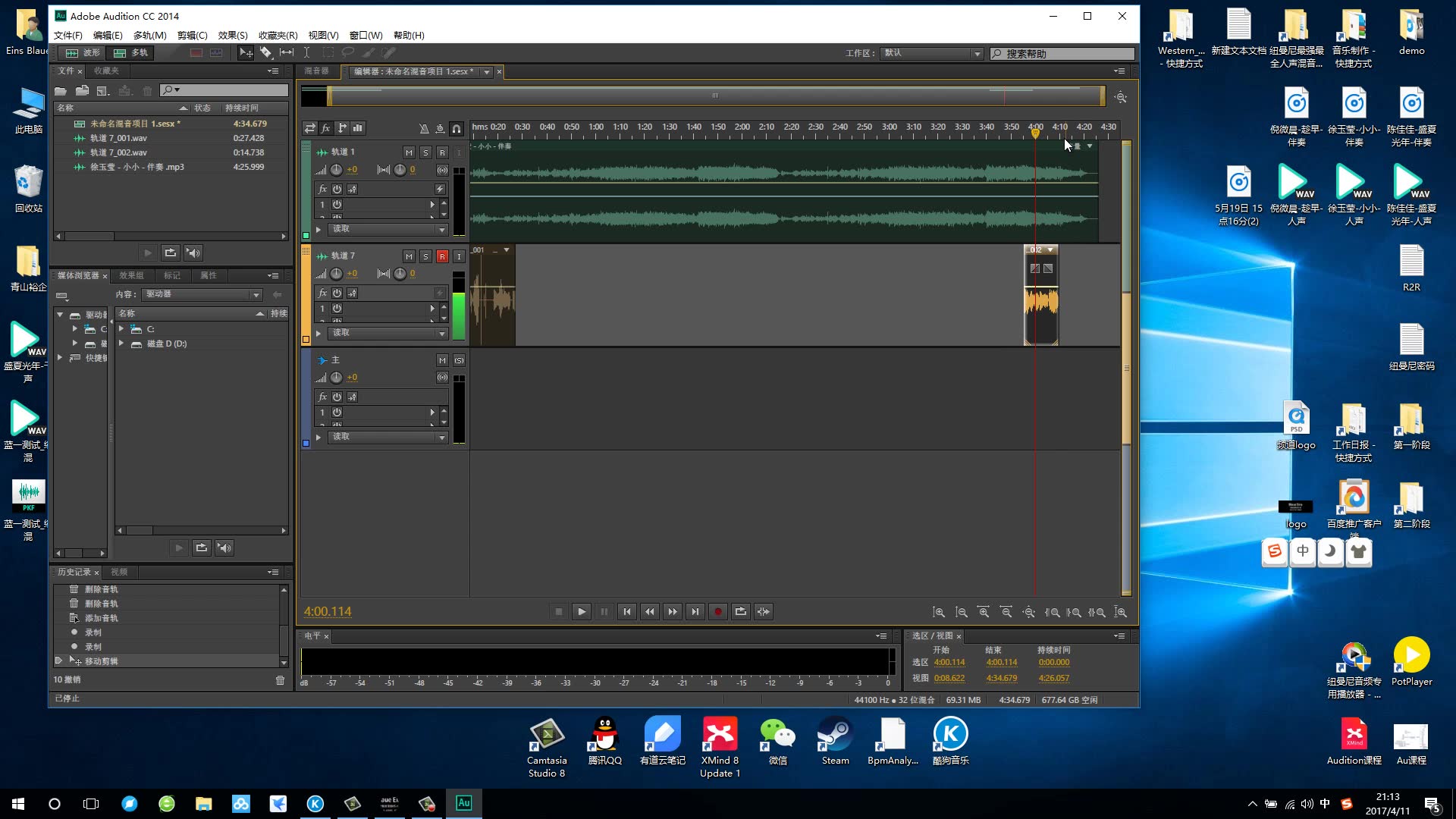The image size is (1456, 819).
Task: Open the workspace 默认 dropdown
Action: (932, 53)
